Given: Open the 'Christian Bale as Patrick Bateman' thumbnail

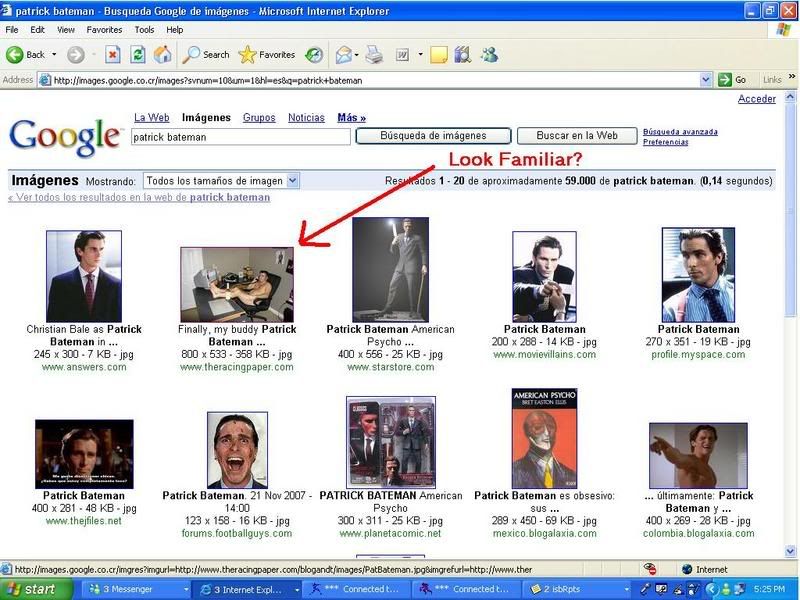Looking at the screenshot, I should (84, 276).
